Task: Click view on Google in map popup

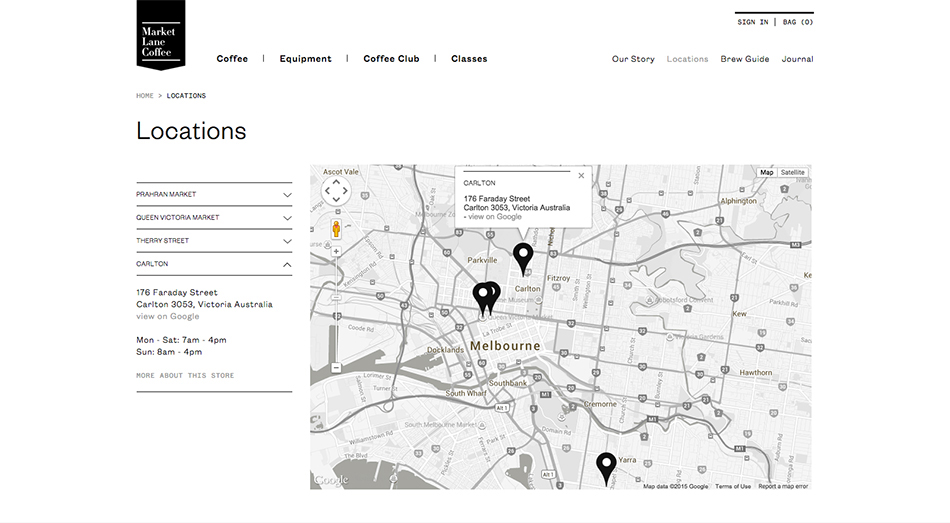Action: point(494,217)
